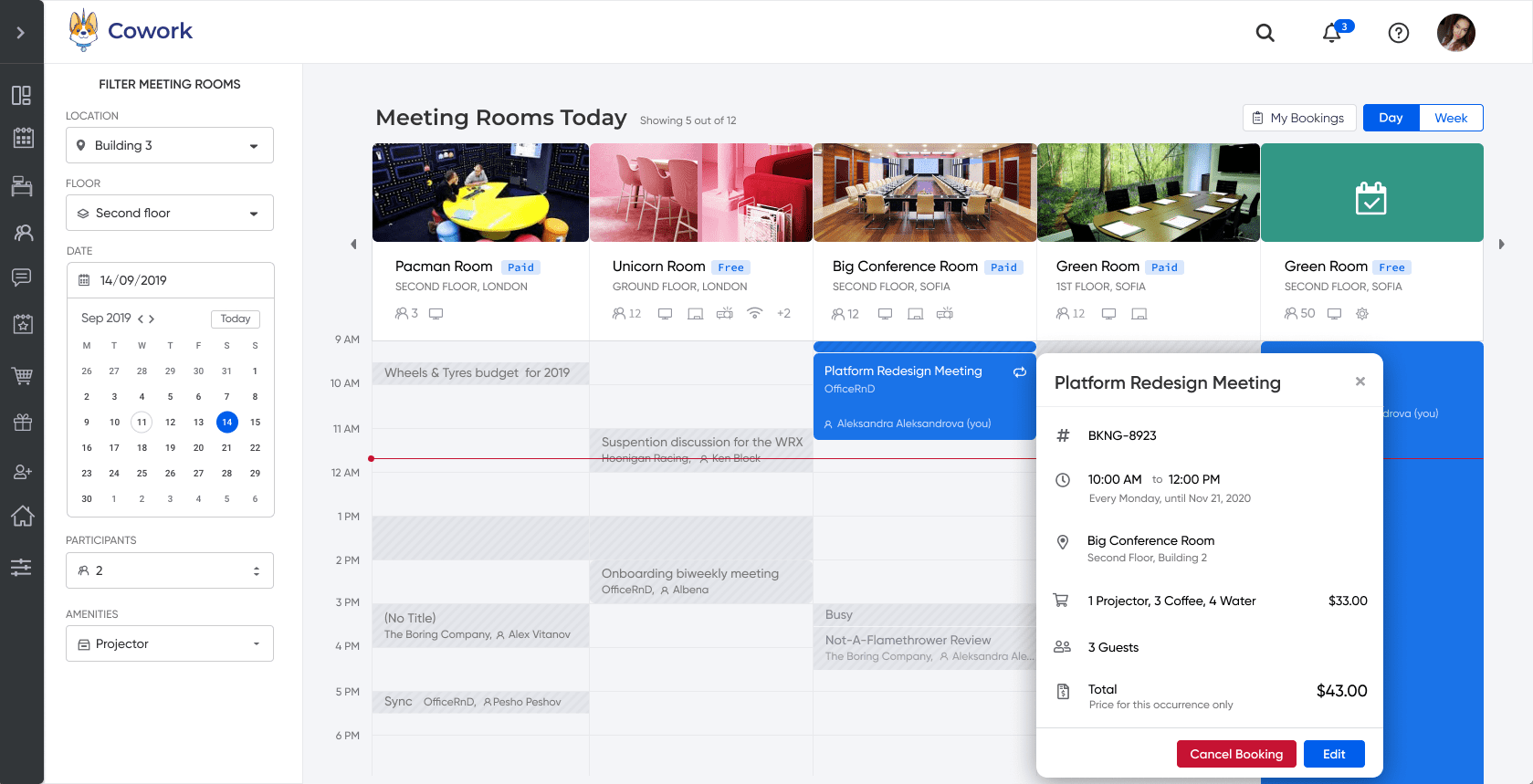Switch to Day view
This screenshot has height=784, width=1533.
coord(1391,118)
